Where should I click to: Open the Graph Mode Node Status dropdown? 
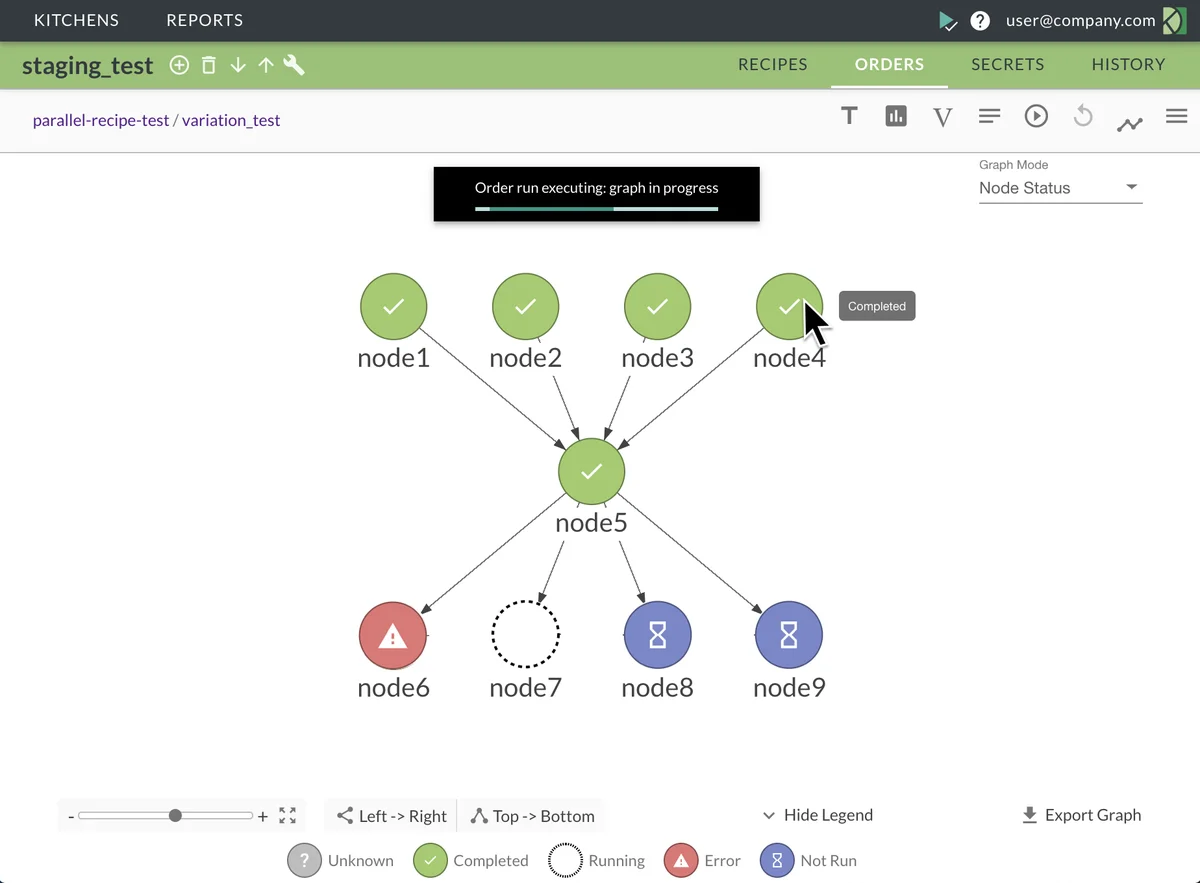[x=1060, y=188]
